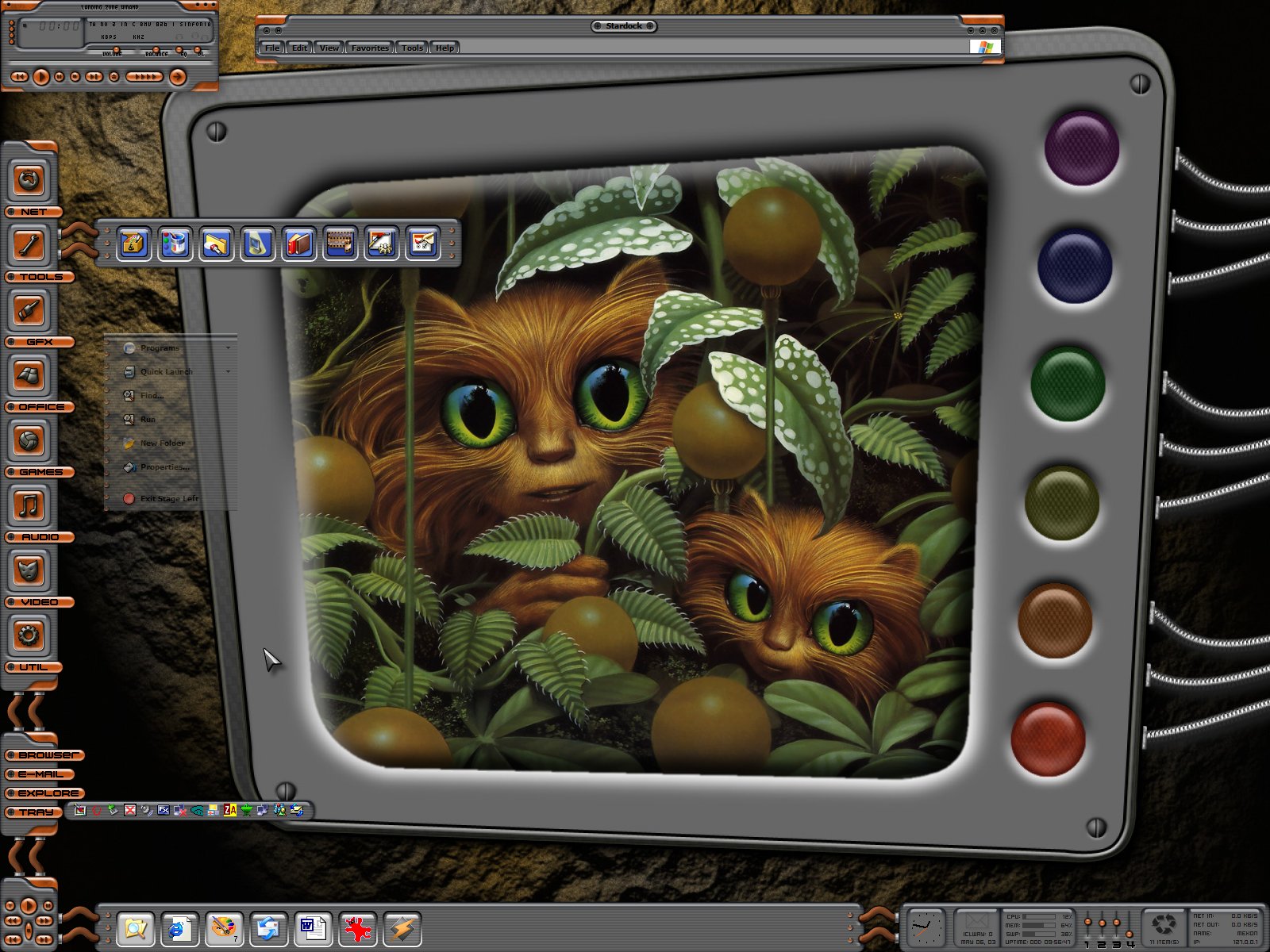Click the E-MAIL button
This screenshot has height=952, width=1270.
pos(40,774)
